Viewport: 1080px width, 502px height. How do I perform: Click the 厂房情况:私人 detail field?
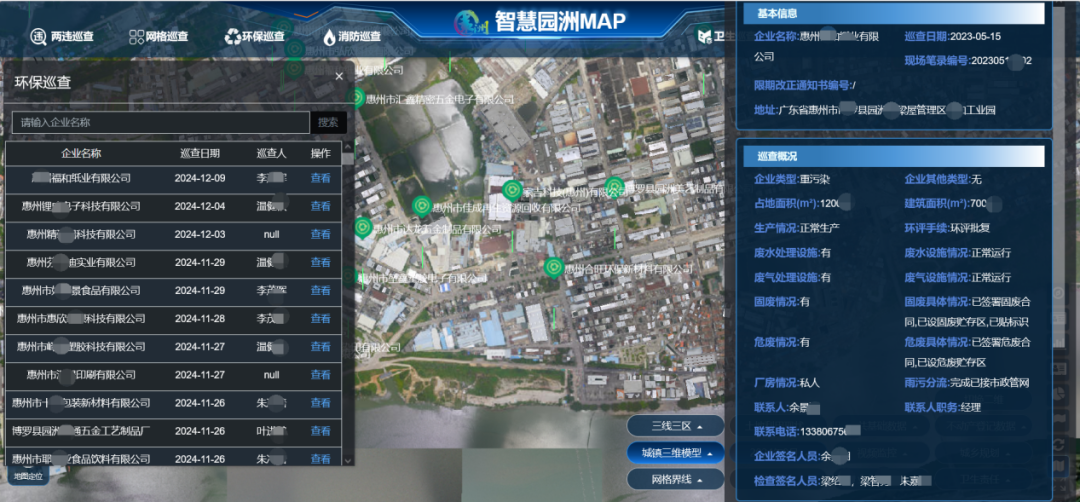[787, 382]
